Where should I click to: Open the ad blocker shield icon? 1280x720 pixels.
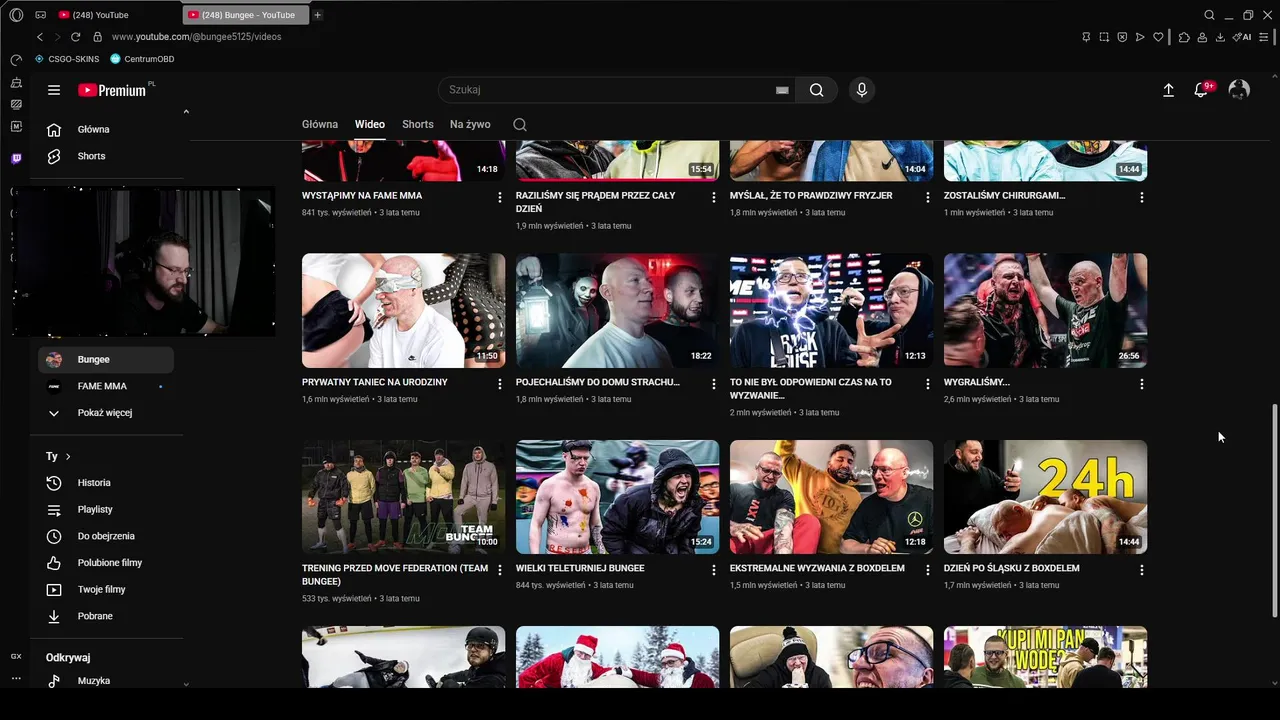[1122, 37]
